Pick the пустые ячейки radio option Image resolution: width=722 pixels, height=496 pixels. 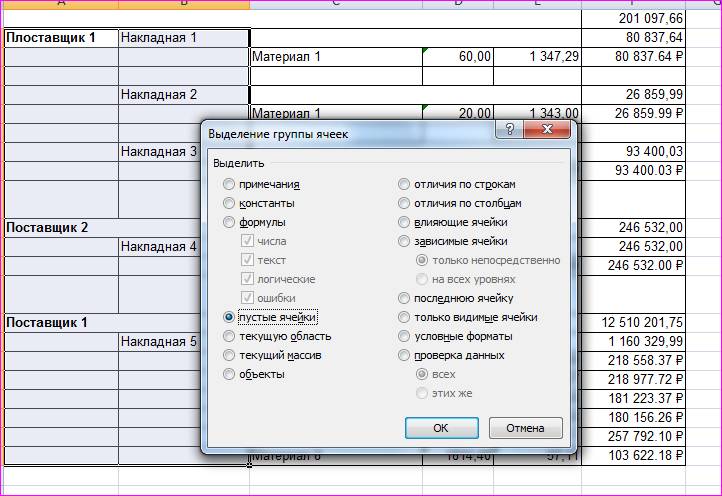(x=230, y=317)
